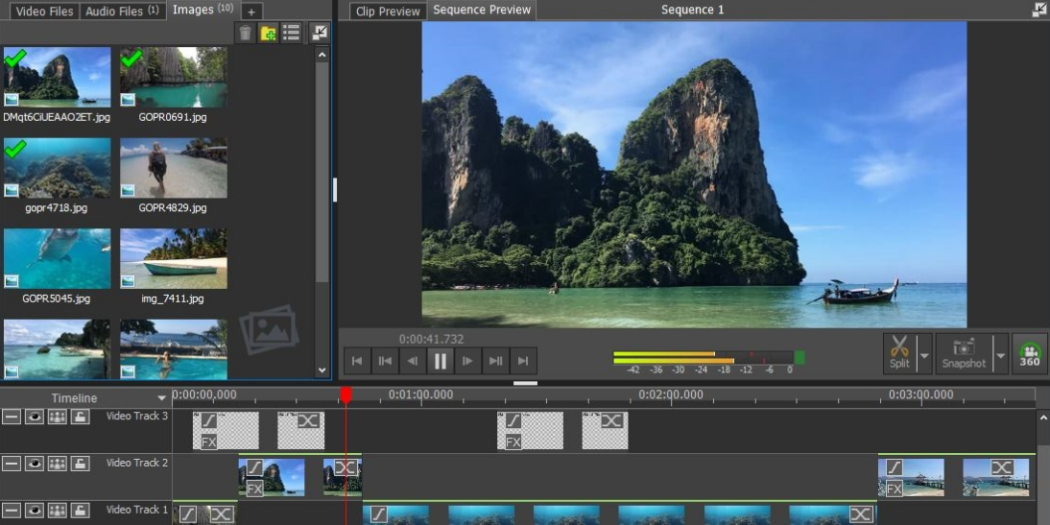Select the gopr4718.jpg underwater thumbnail
Viewport: 1050px width, 525px height.
click(x=57, y=168)
